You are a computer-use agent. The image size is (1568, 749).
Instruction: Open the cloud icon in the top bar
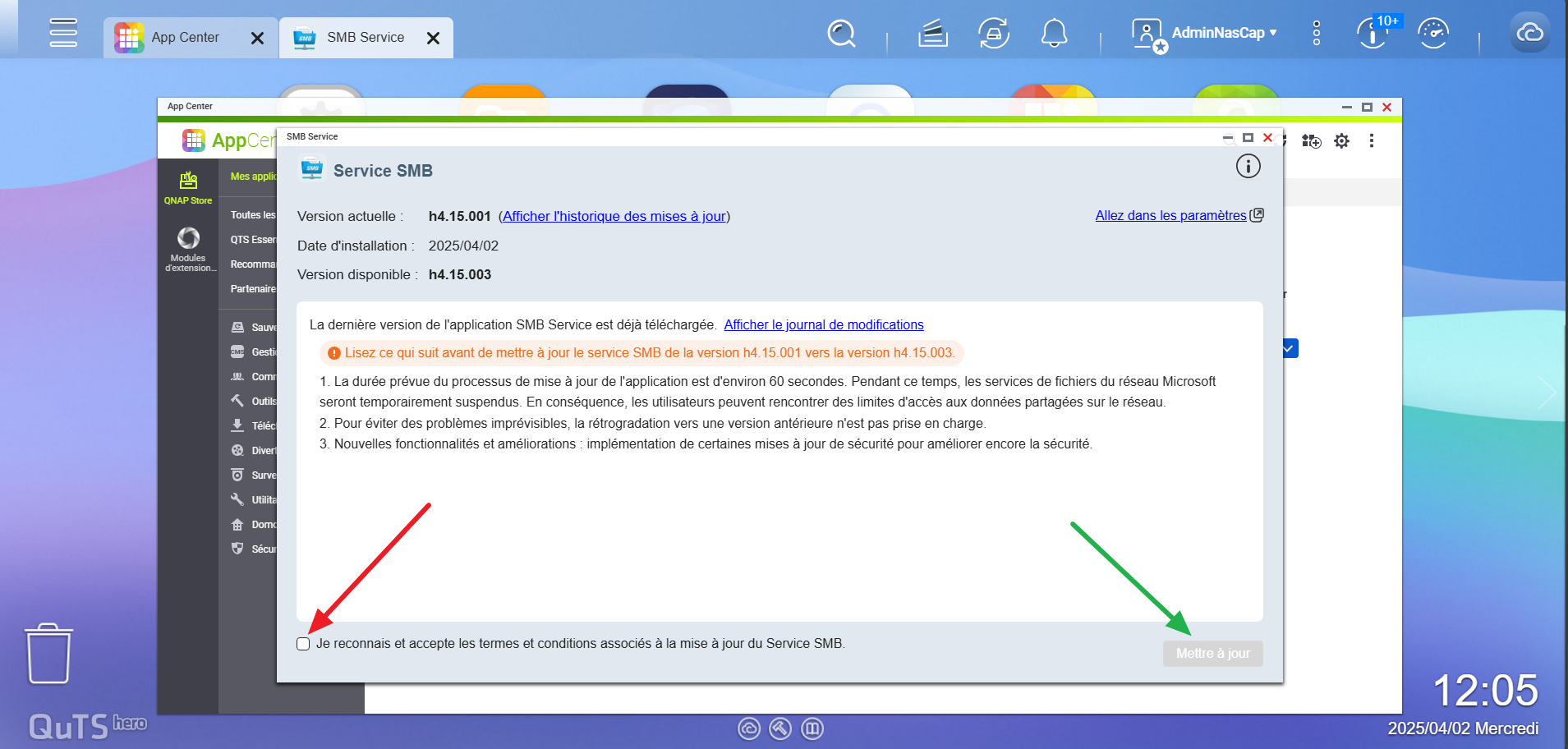1529,33
